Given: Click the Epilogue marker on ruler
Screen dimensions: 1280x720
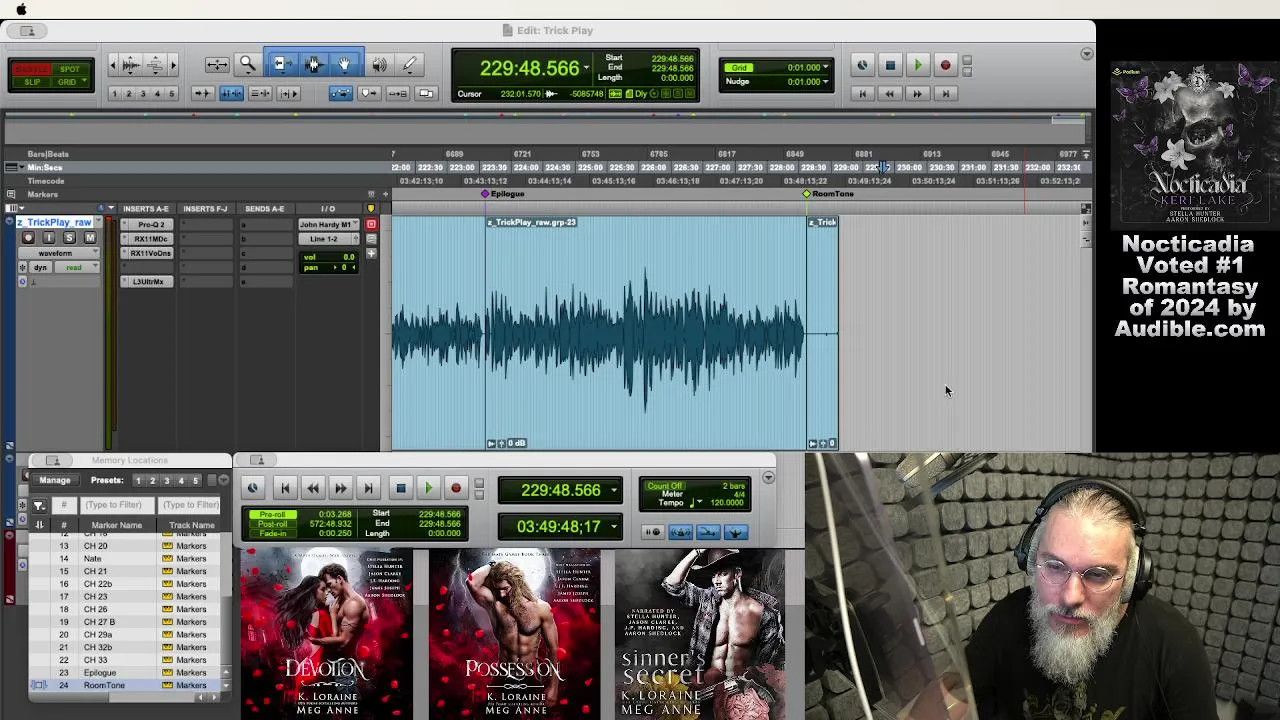Looking at the screenshot, I should point(504,194).
